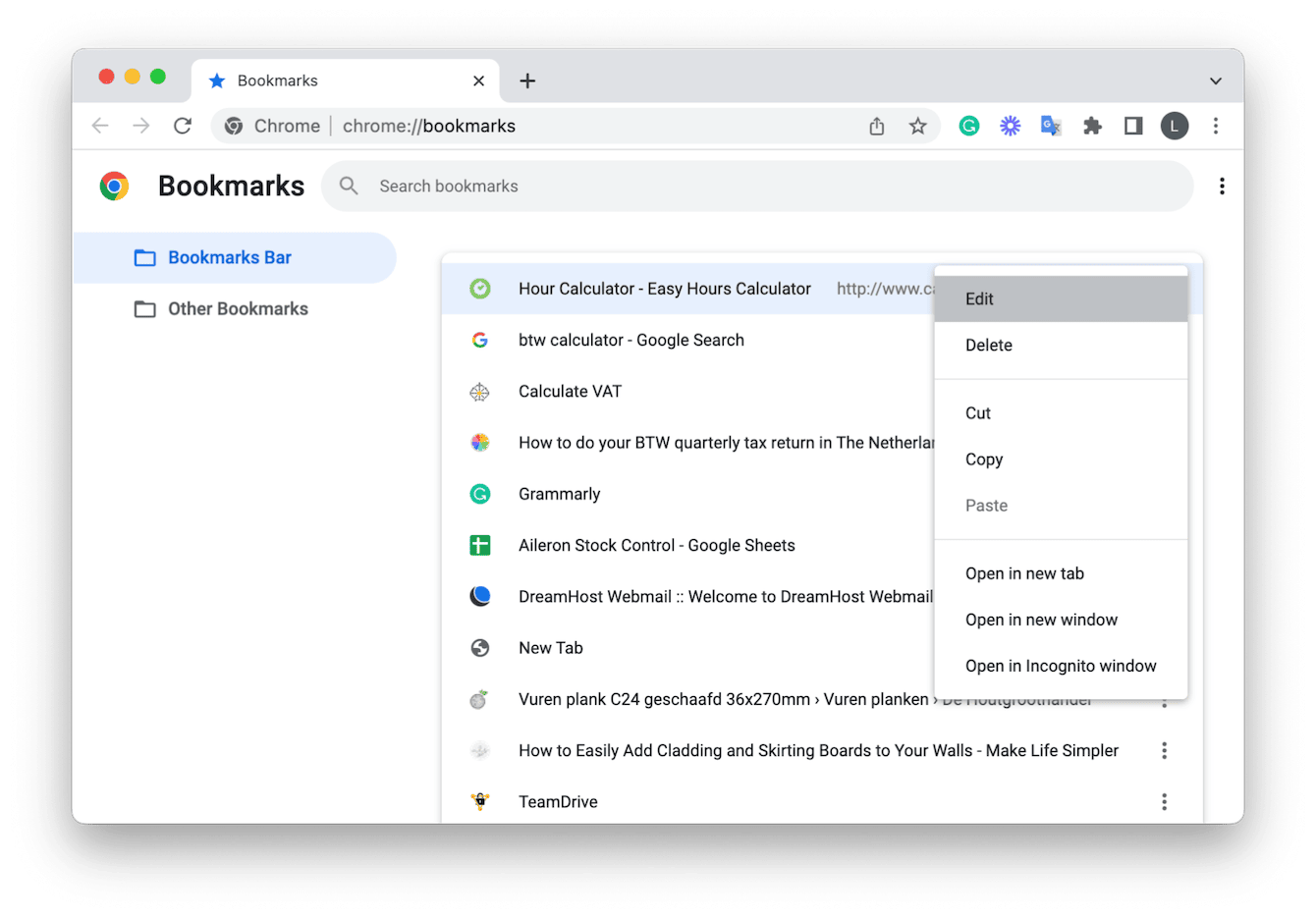Open the organize menu at top right
The height and width of the screenshot is (919, 1316).
(1222, 186)
